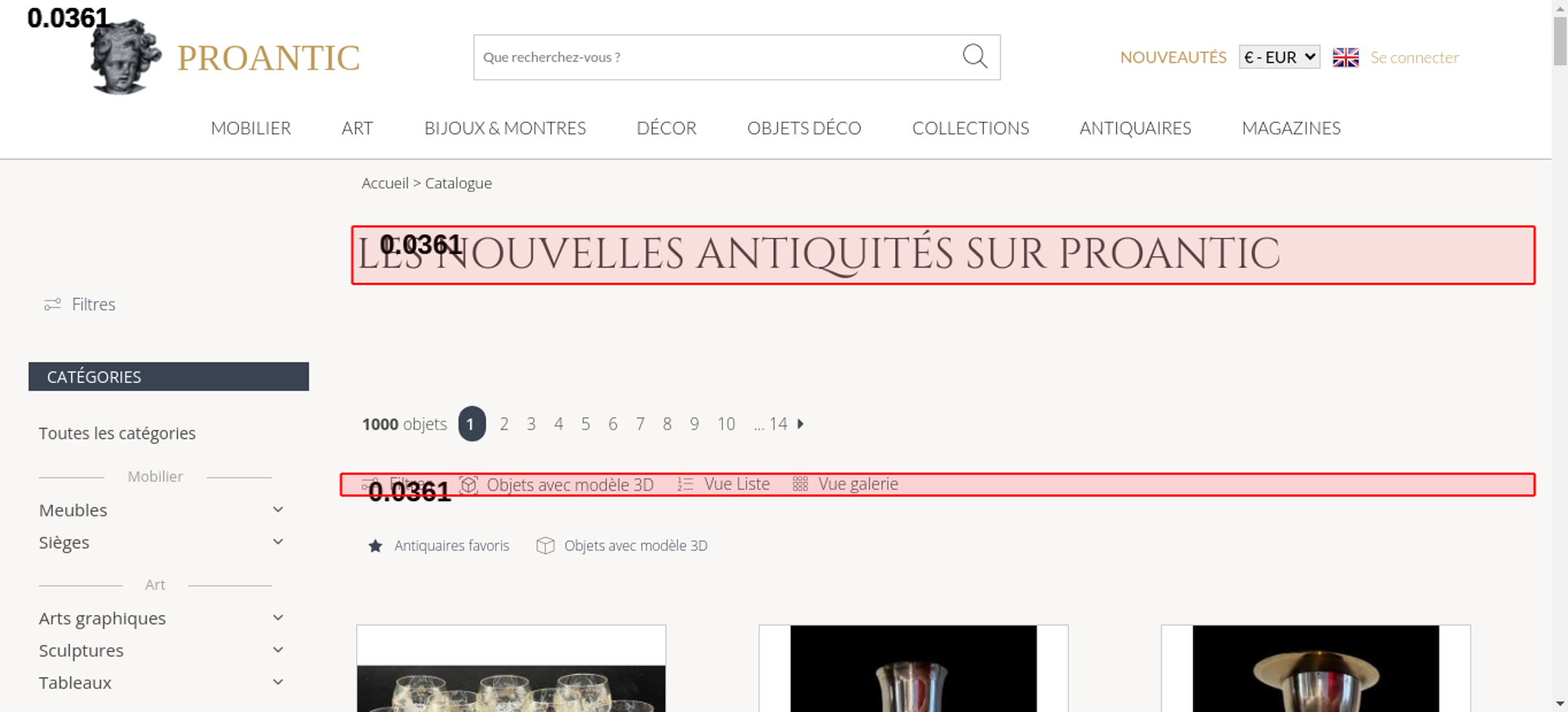This screenshot has width=1568, height=712.
Task: Click the Vue galerie grid icon
Action: coord(800,485)
